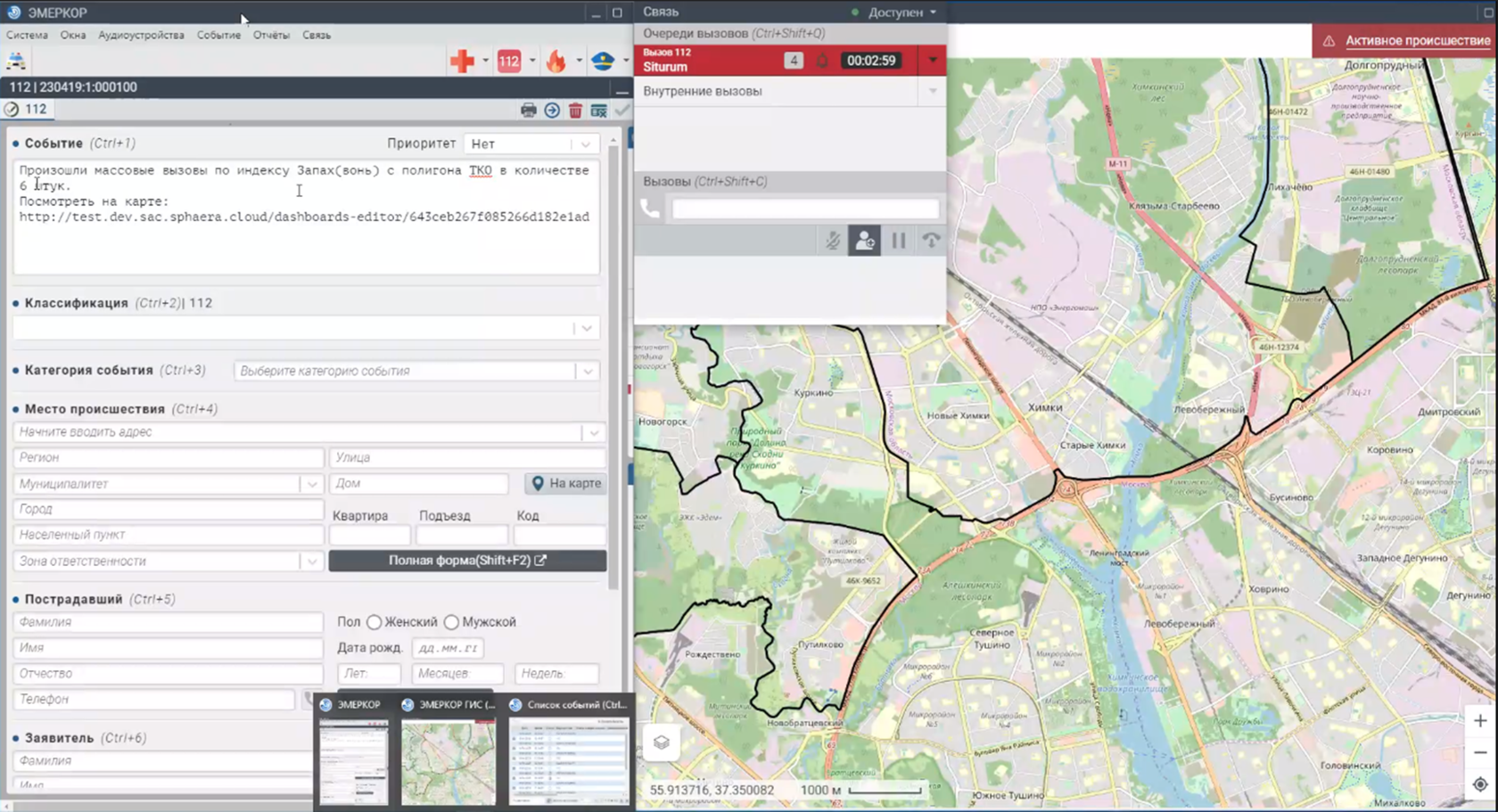Open the Связь menu

coord(317,35)
